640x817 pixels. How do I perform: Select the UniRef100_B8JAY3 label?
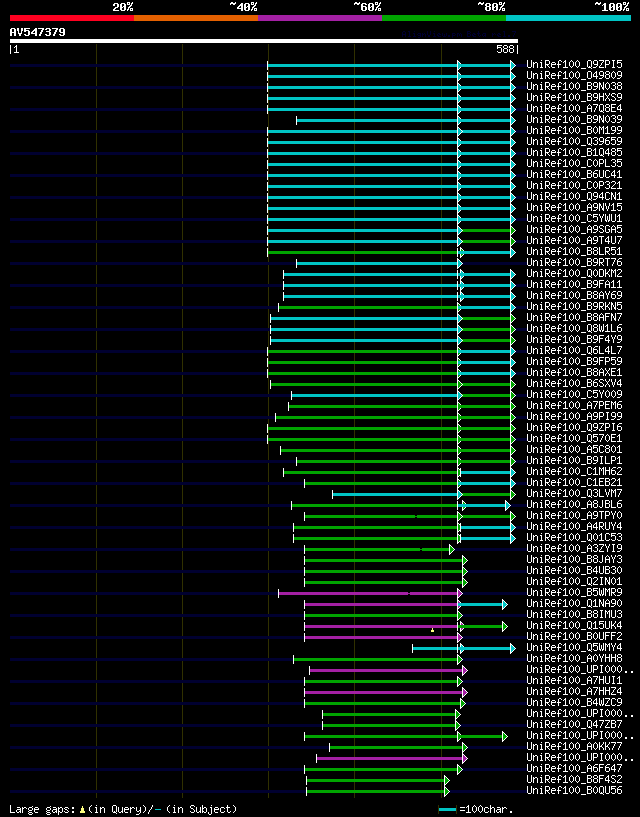[574, 560]
